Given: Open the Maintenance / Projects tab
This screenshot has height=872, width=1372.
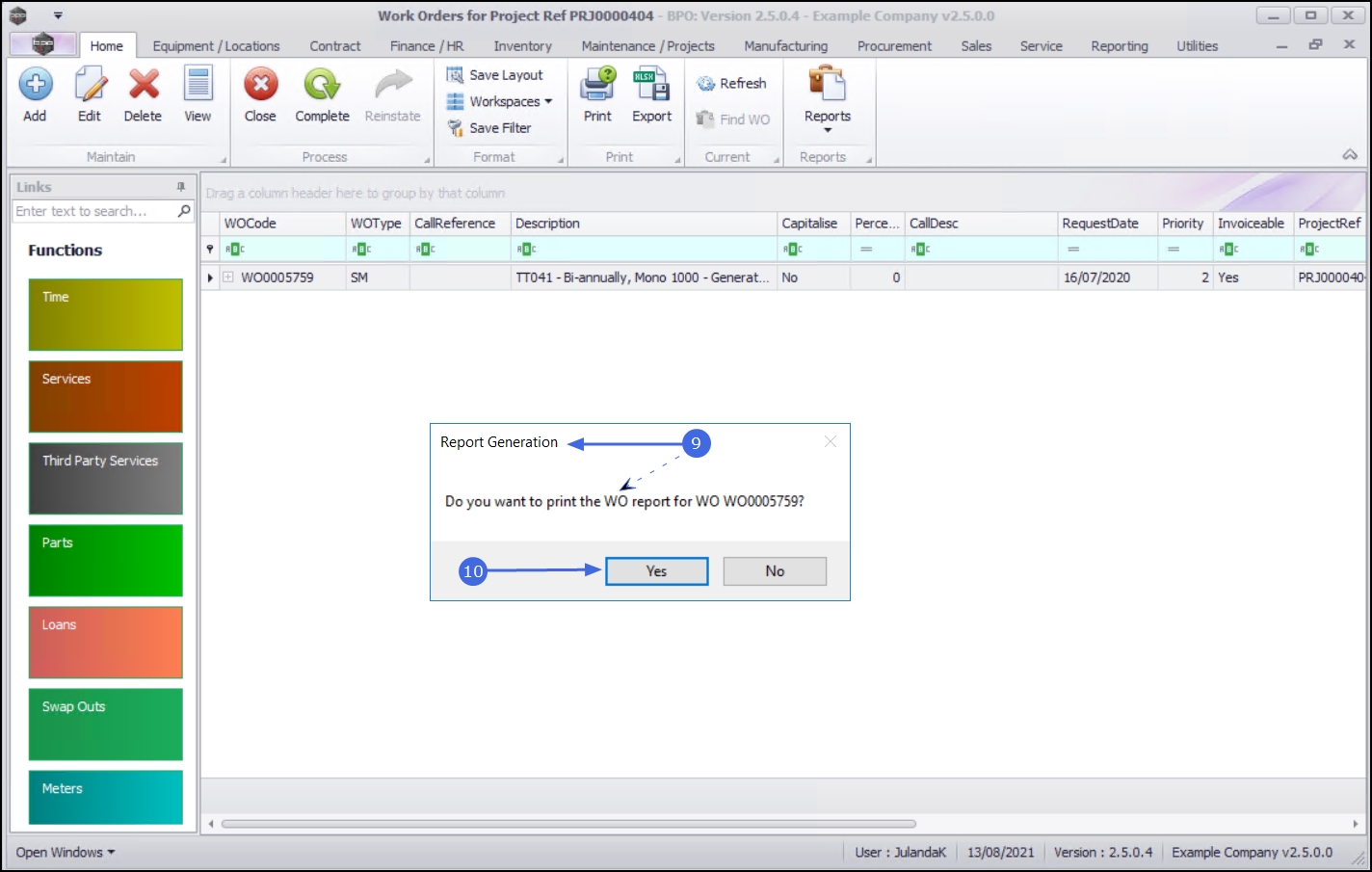Looking at the screenshot, I should [x=648, y=46].
